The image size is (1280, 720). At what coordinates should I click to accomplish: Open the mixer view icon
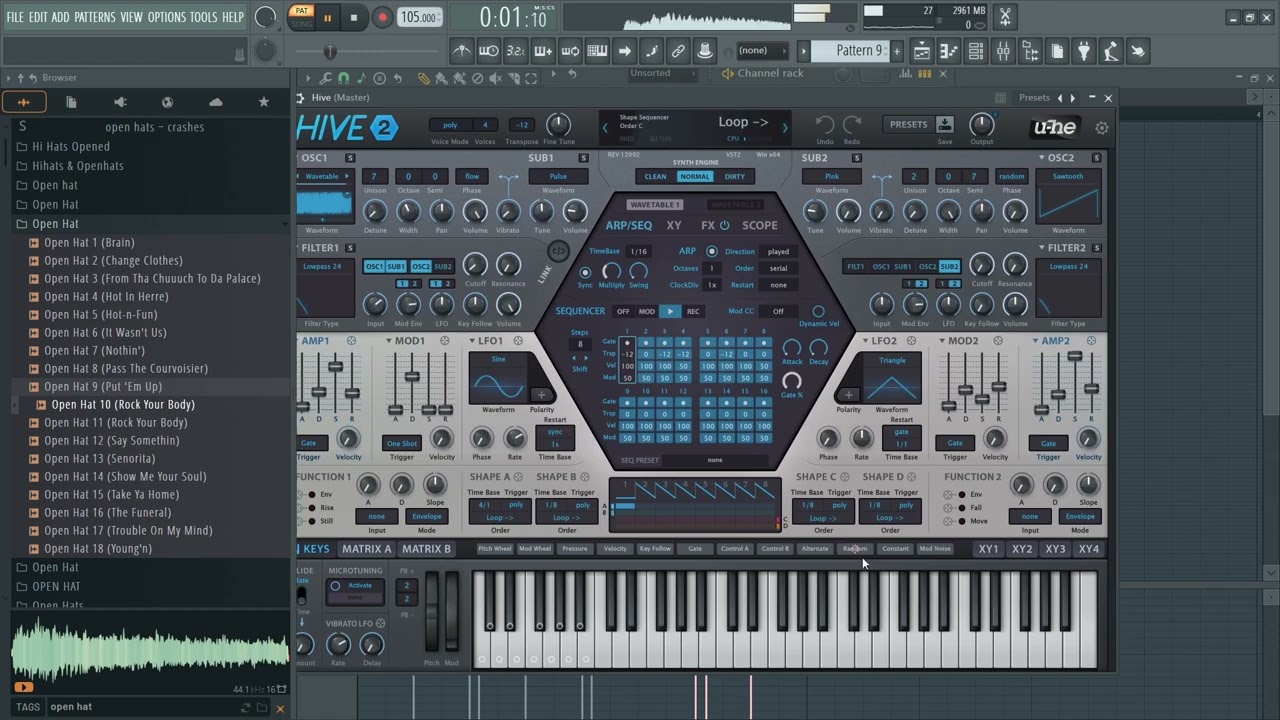pos(1003,51)
